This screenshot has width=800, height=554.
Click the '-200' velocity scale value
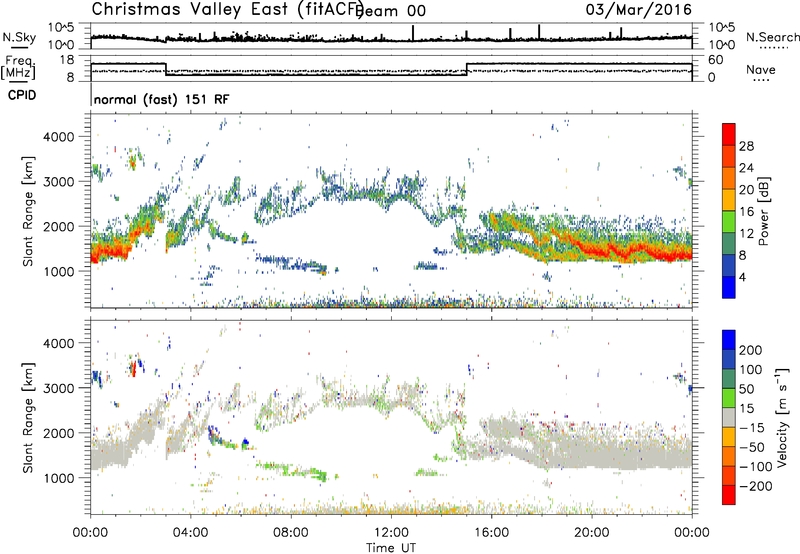tap(754, 486)
